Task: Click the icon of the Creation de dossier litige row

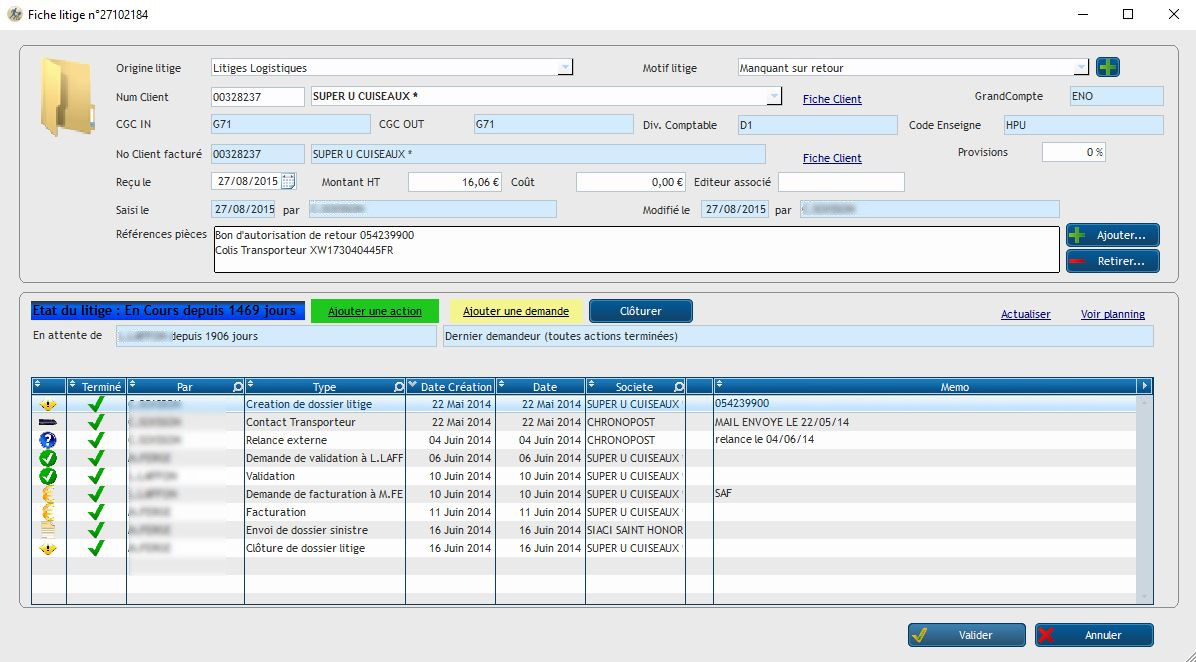Action: coord(48,404)
